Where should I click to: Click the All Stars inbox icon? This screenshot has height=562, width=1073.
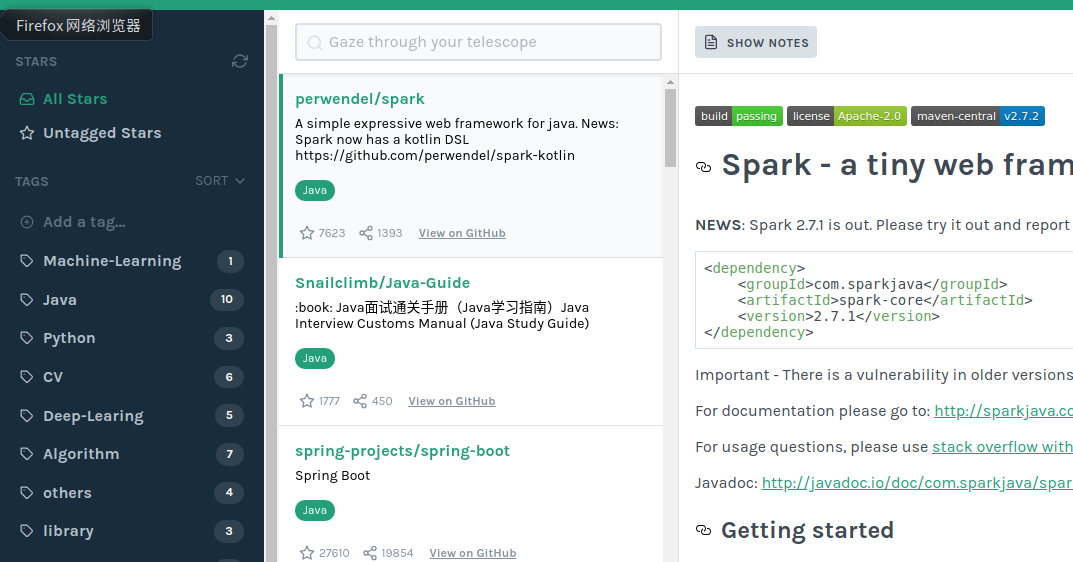point(27,99)
